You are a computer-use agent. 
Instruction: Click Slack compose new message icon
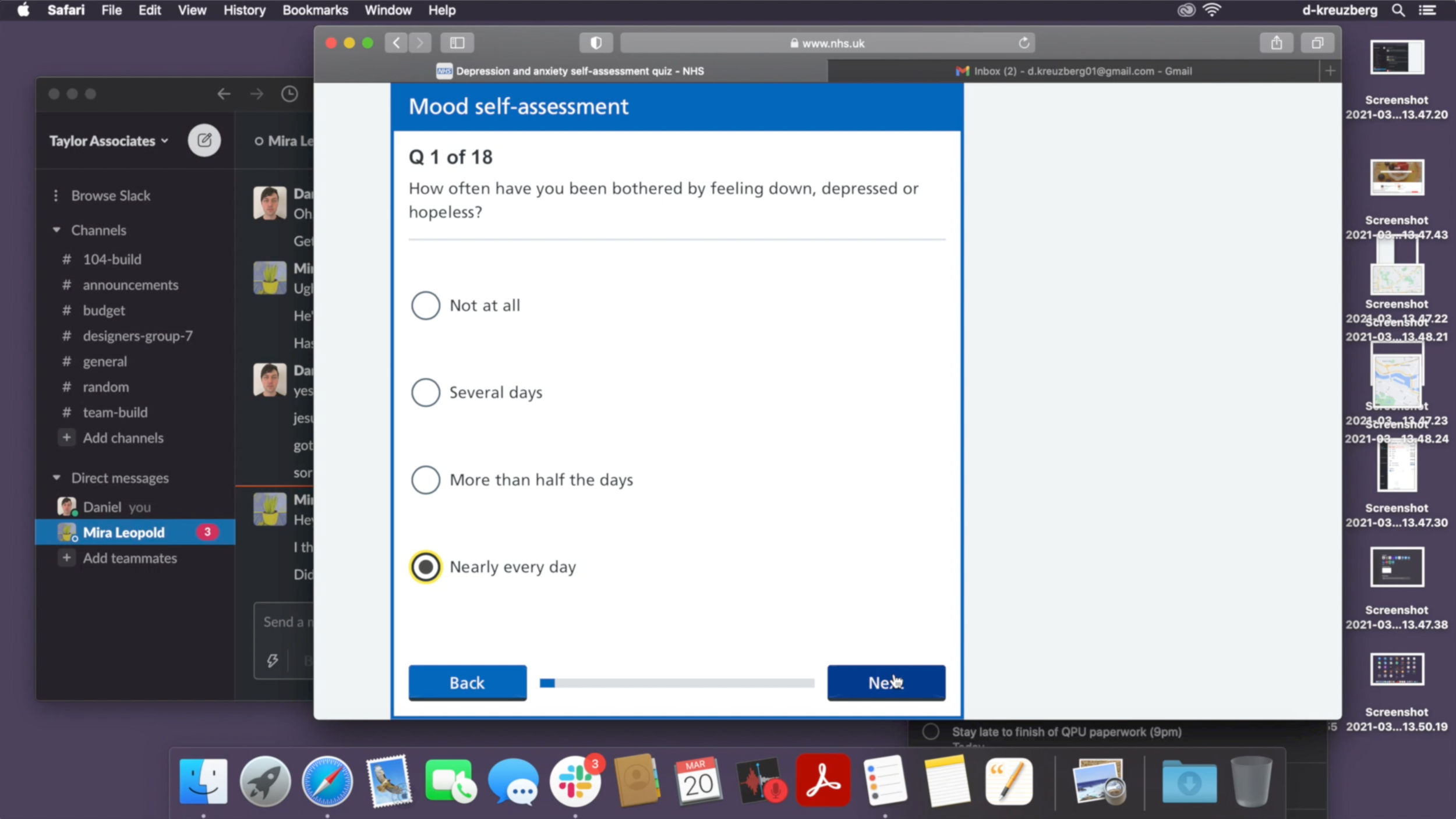tap(204, 140)
